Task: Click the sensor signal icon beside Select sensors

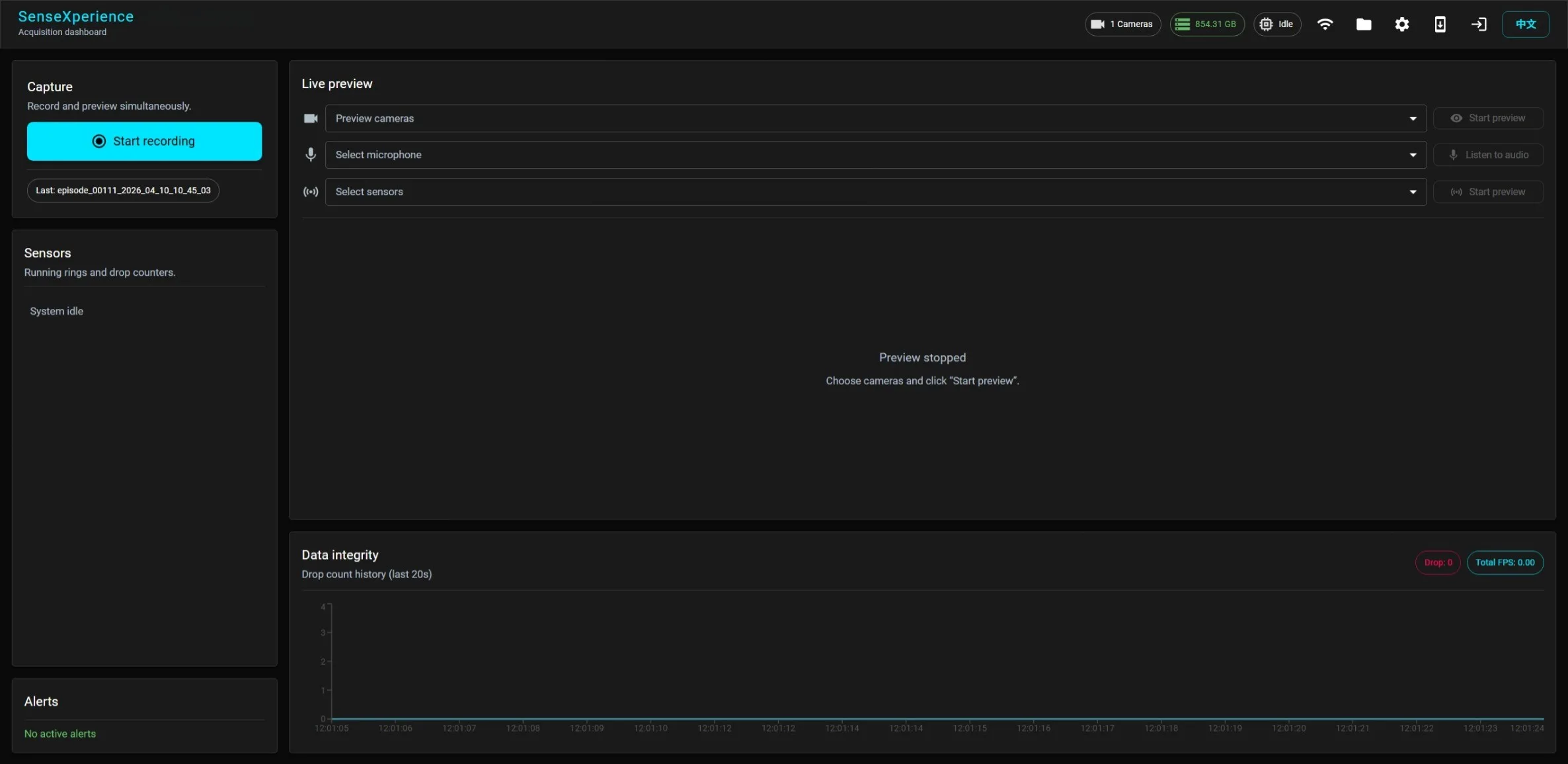Action: click(x=311, y=192)
